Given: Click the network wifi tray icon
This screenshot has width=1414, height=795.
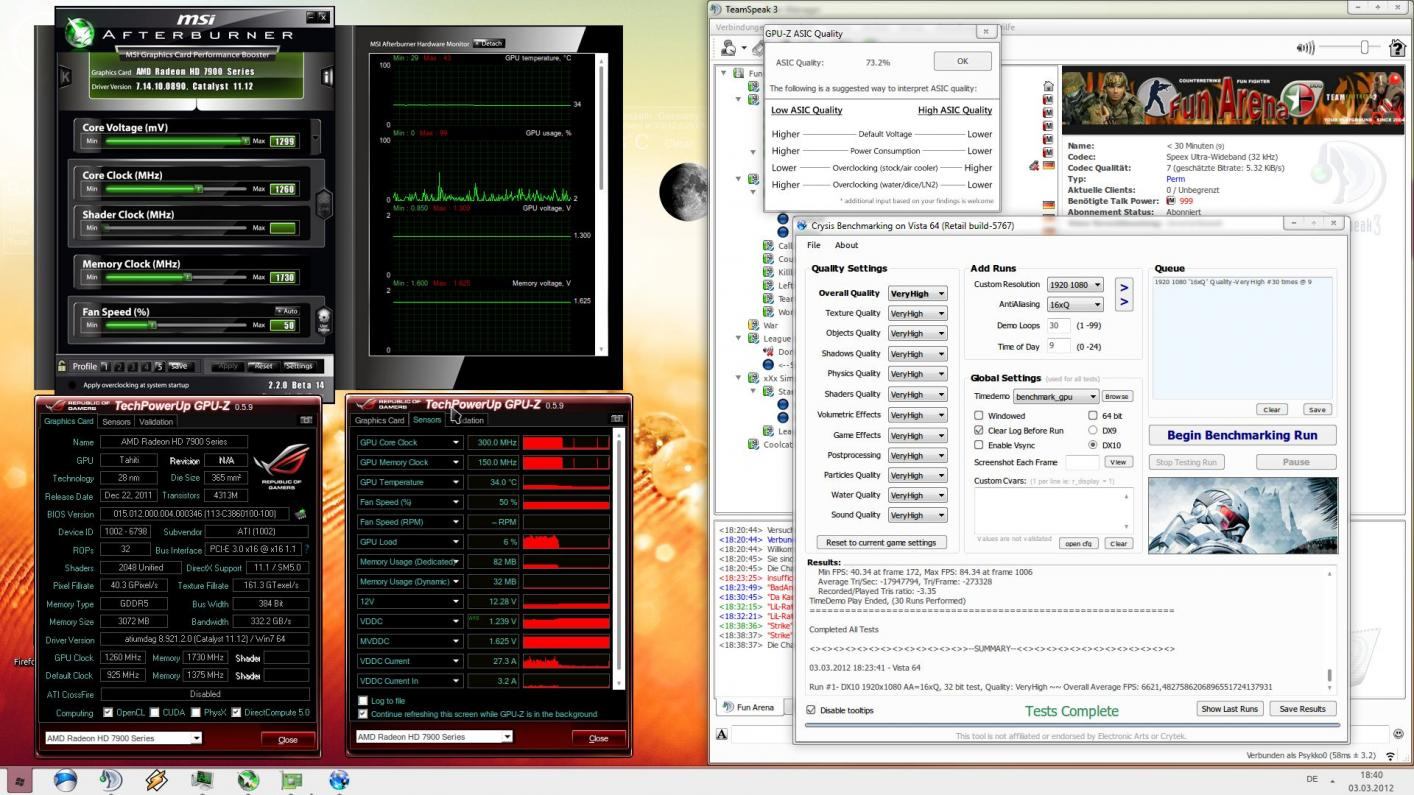Looking at the screenshot, I should [1391, 756].
